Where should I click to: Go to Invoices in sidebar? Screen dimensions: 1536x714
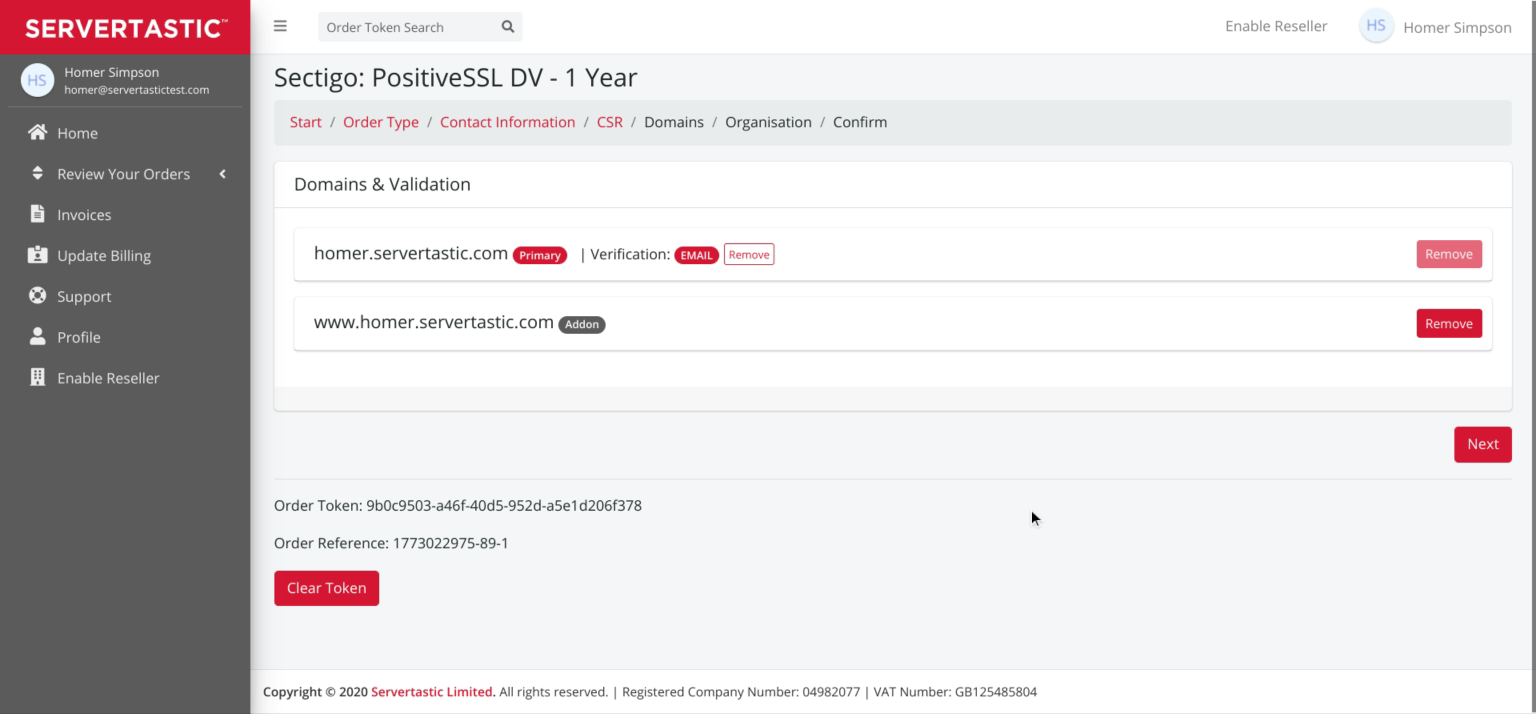click(125, 215)
